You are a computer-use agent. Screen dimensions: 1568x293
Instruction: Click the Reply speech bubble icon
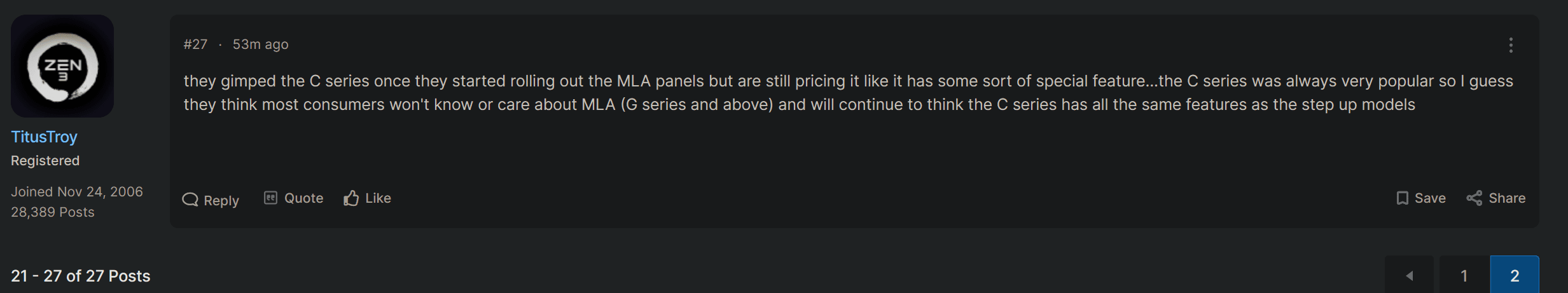tap(190, 200)
